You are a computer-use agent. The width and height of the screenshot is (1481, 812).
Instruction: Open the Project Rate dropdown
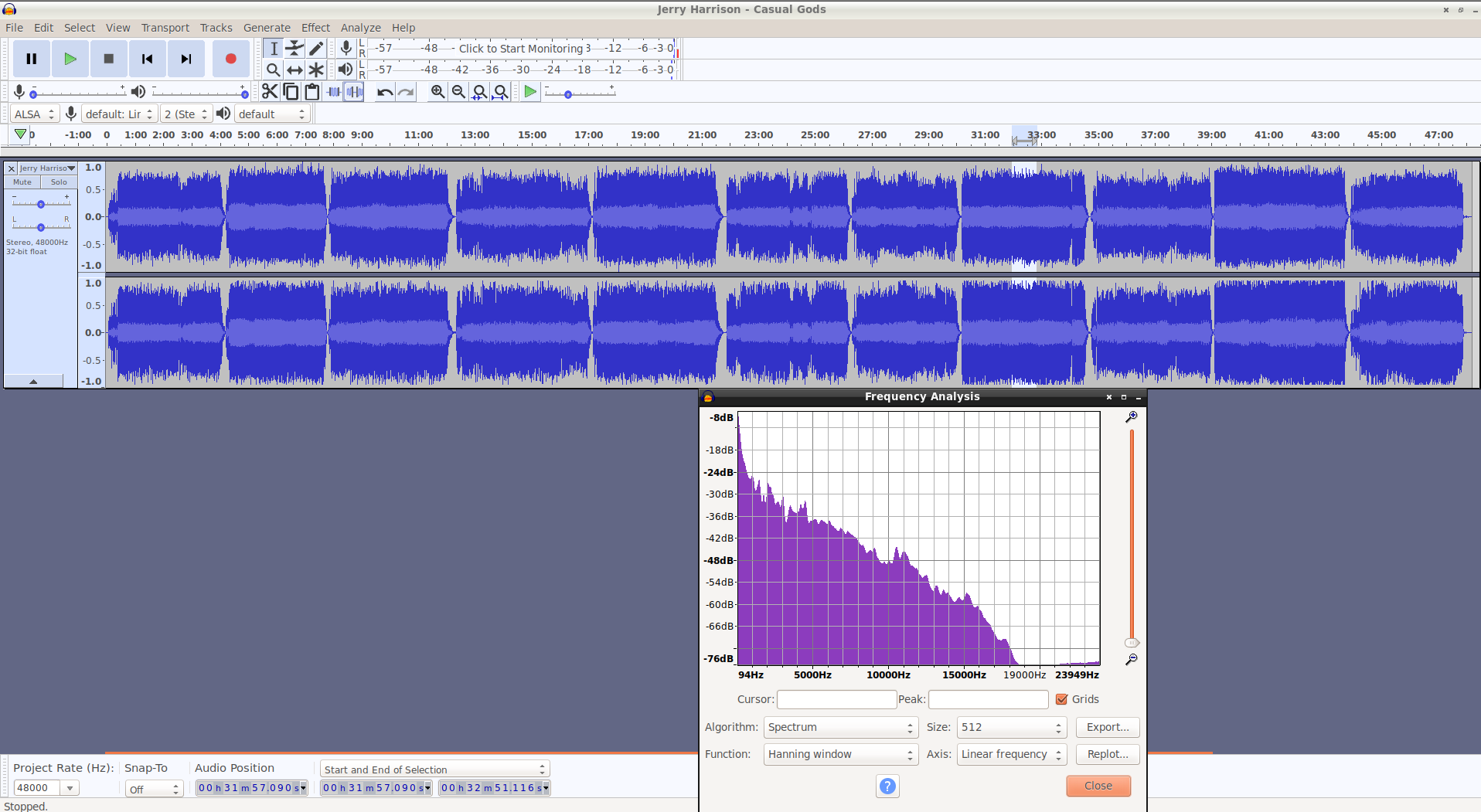point(70,788)
